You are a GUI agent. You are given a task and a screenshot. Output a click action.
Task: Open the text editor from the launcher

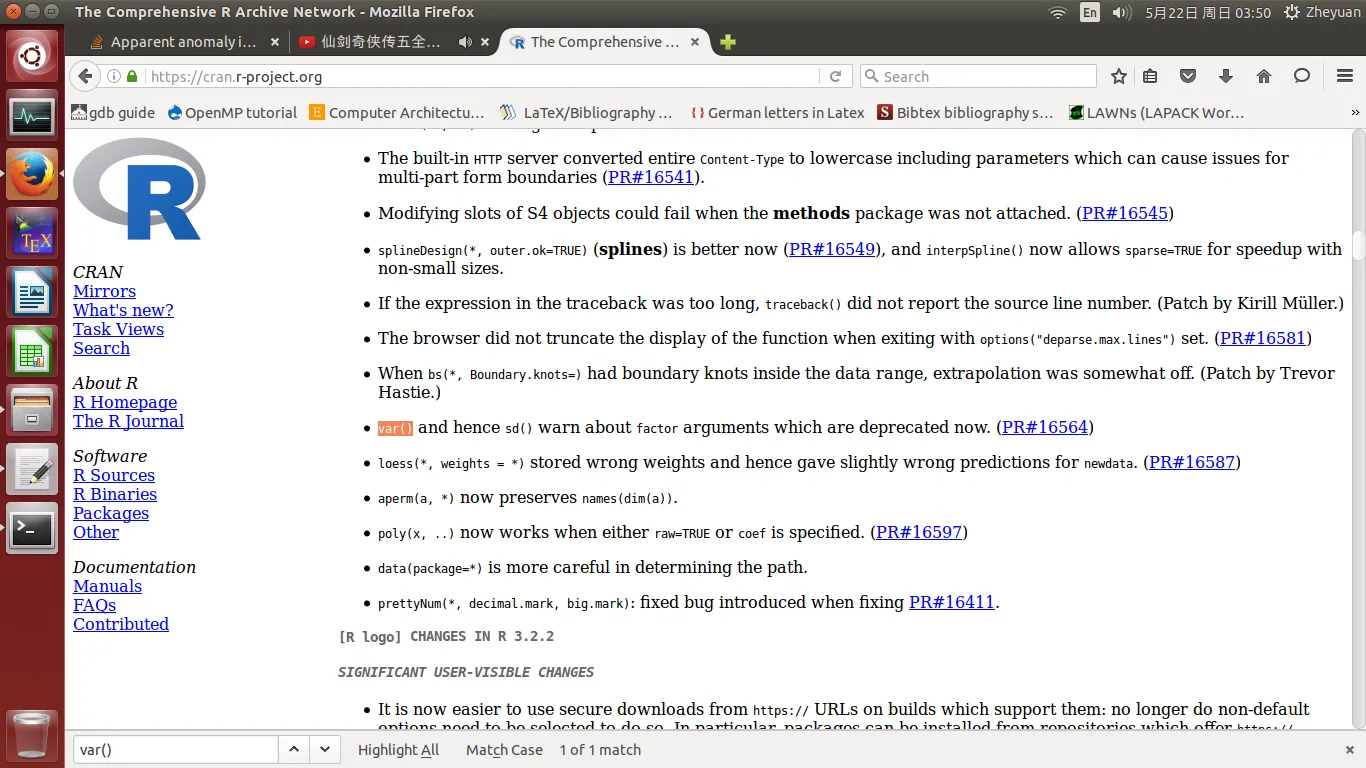(x=32, y=470)
